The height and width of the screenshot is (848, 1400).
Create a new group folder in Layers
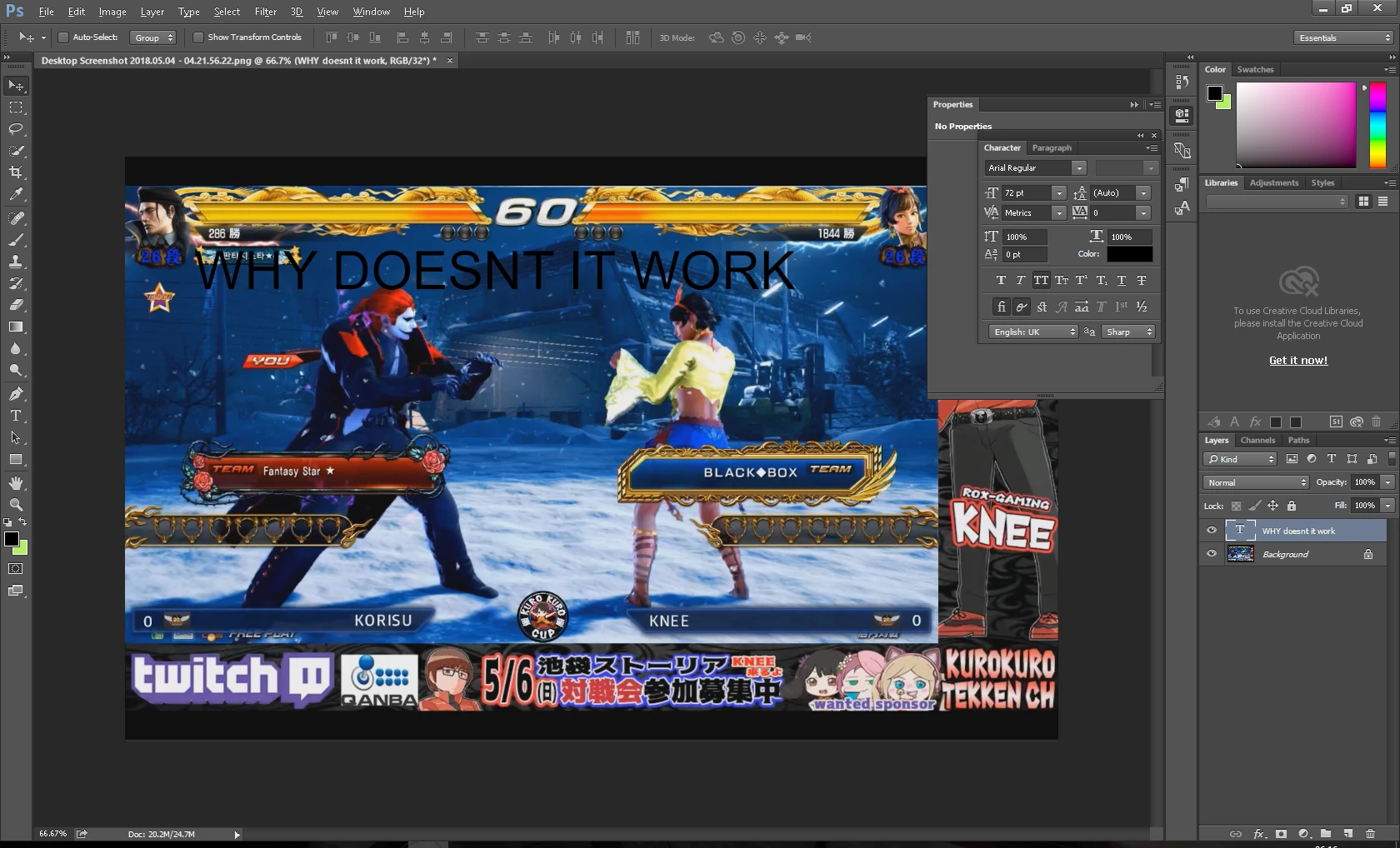point(1326,833)
